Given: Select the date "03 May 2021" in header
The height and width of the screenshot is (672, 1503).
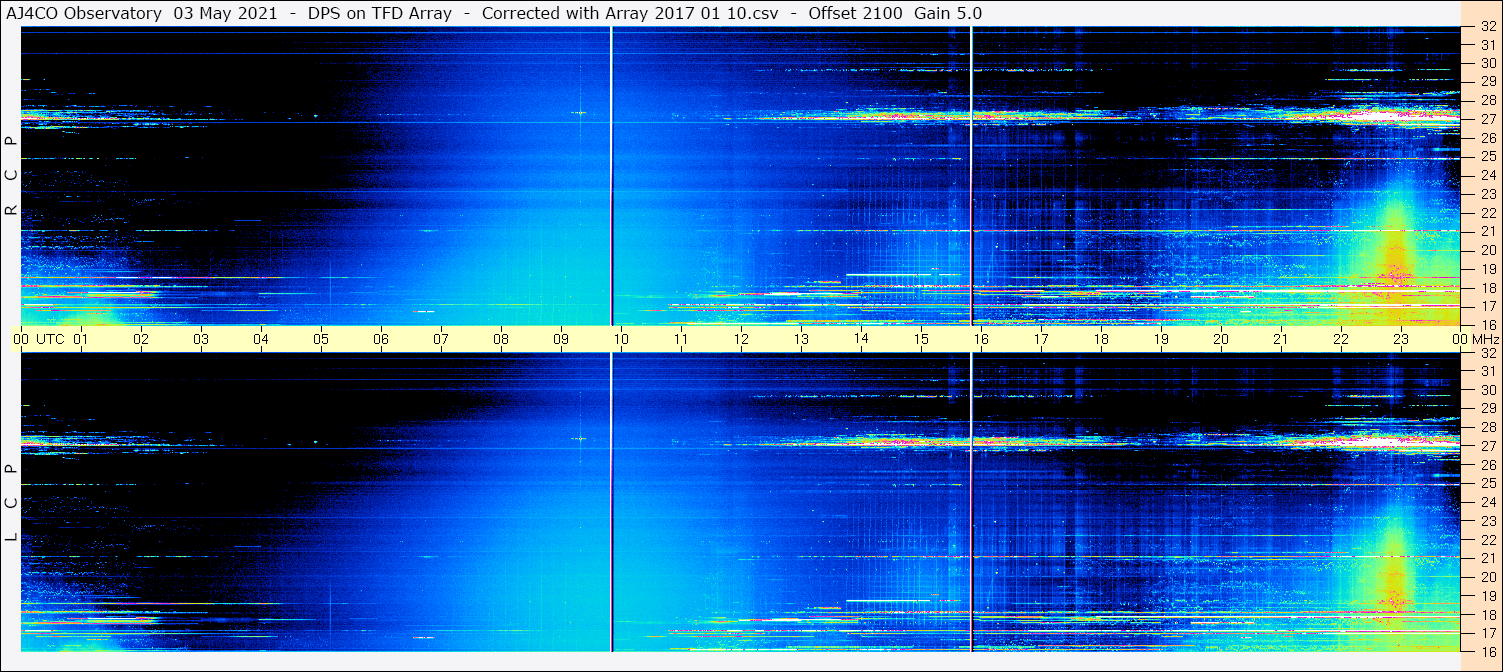Looking at the screenshot, I should [226, 13].
